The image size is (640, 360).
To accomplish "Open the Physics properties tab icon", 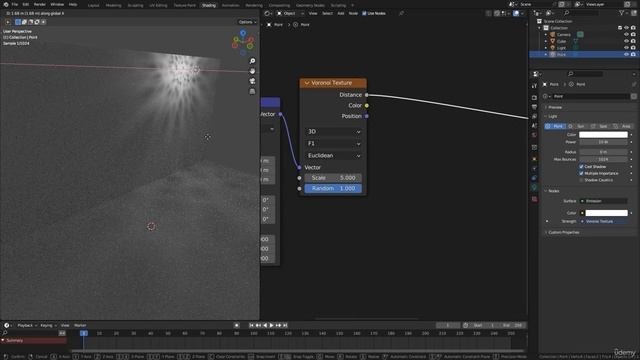I will click(x=534, y=169).
